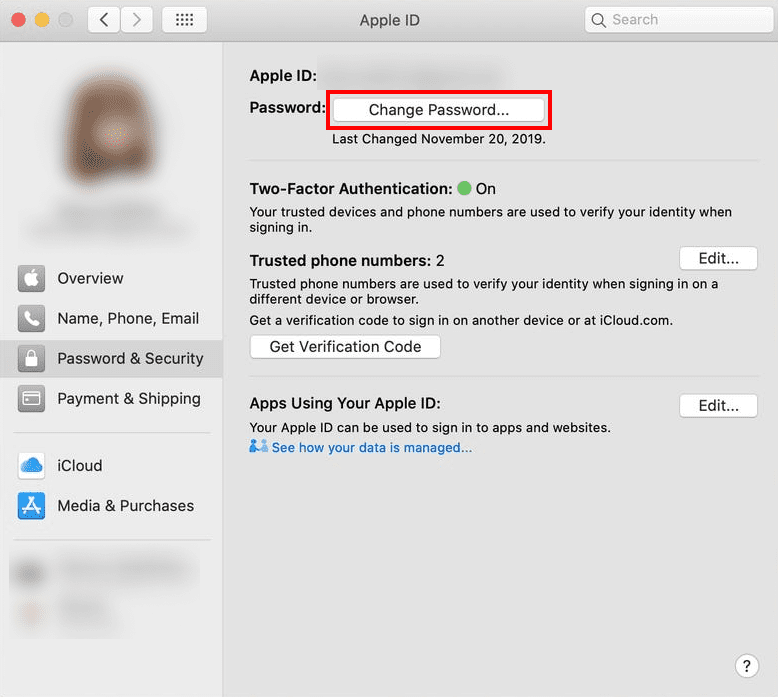
Task: Click the App Store Media & Purchases icon
Action: pos(31,506)
